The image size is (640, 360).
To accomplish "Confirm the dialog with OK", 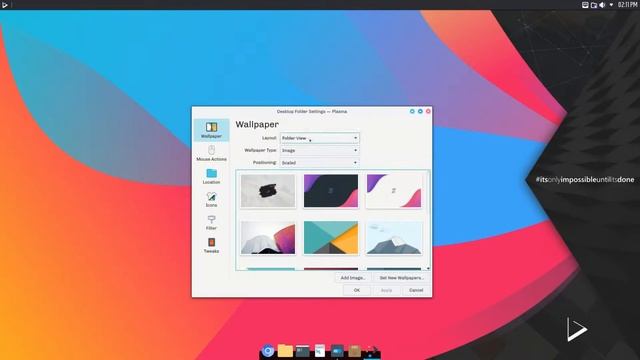I will tap(357, 290).
